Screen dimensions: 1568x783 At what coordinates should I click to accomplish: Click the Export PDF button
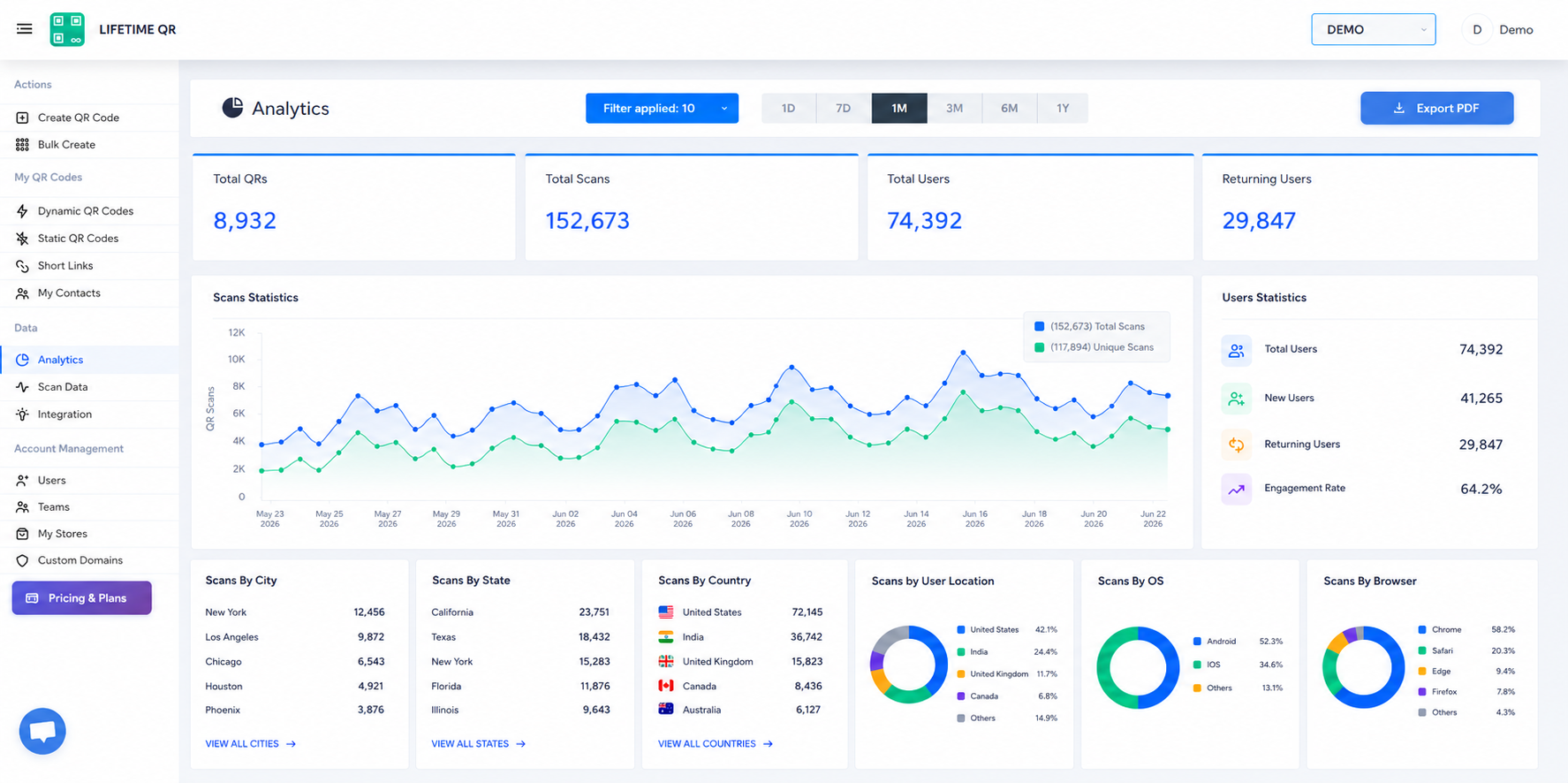click(x=1436, y=108)
